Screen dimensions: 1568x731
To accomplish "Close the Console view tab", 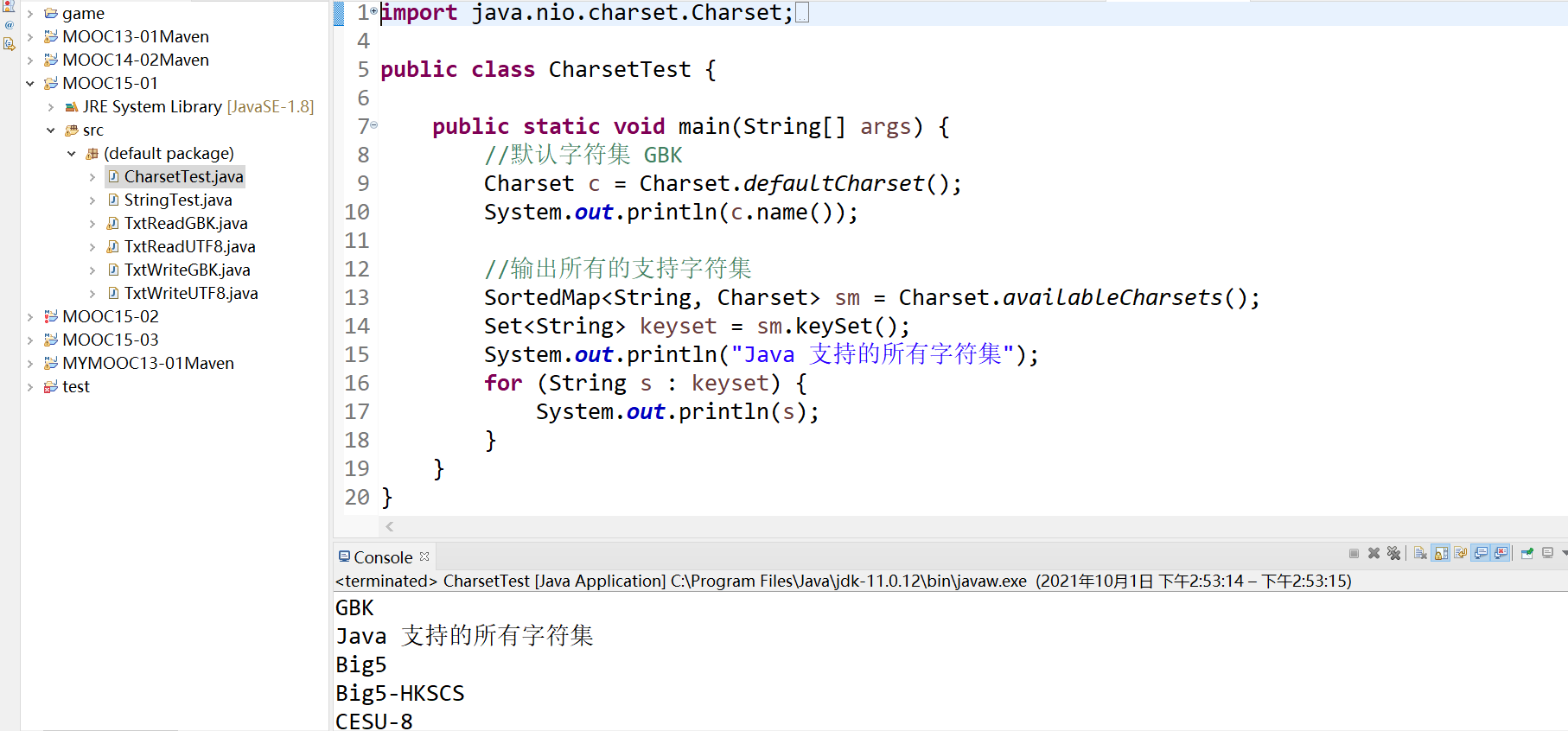I will tap(424, 556).
